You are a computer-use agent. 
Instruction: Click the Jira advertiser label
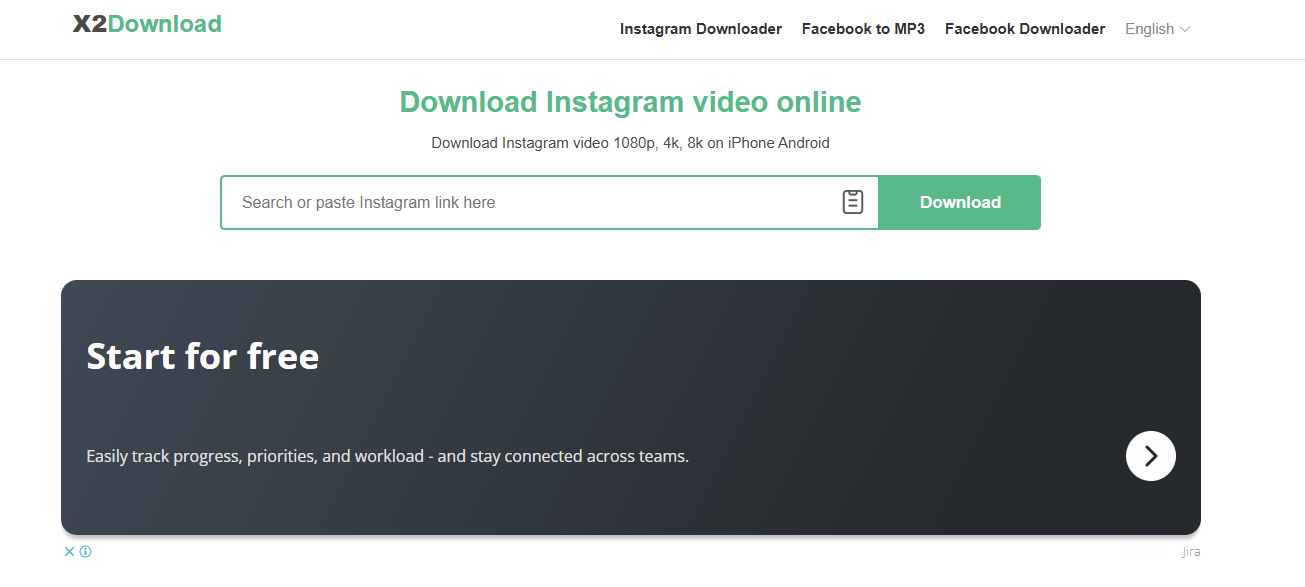click(1191, 552)
